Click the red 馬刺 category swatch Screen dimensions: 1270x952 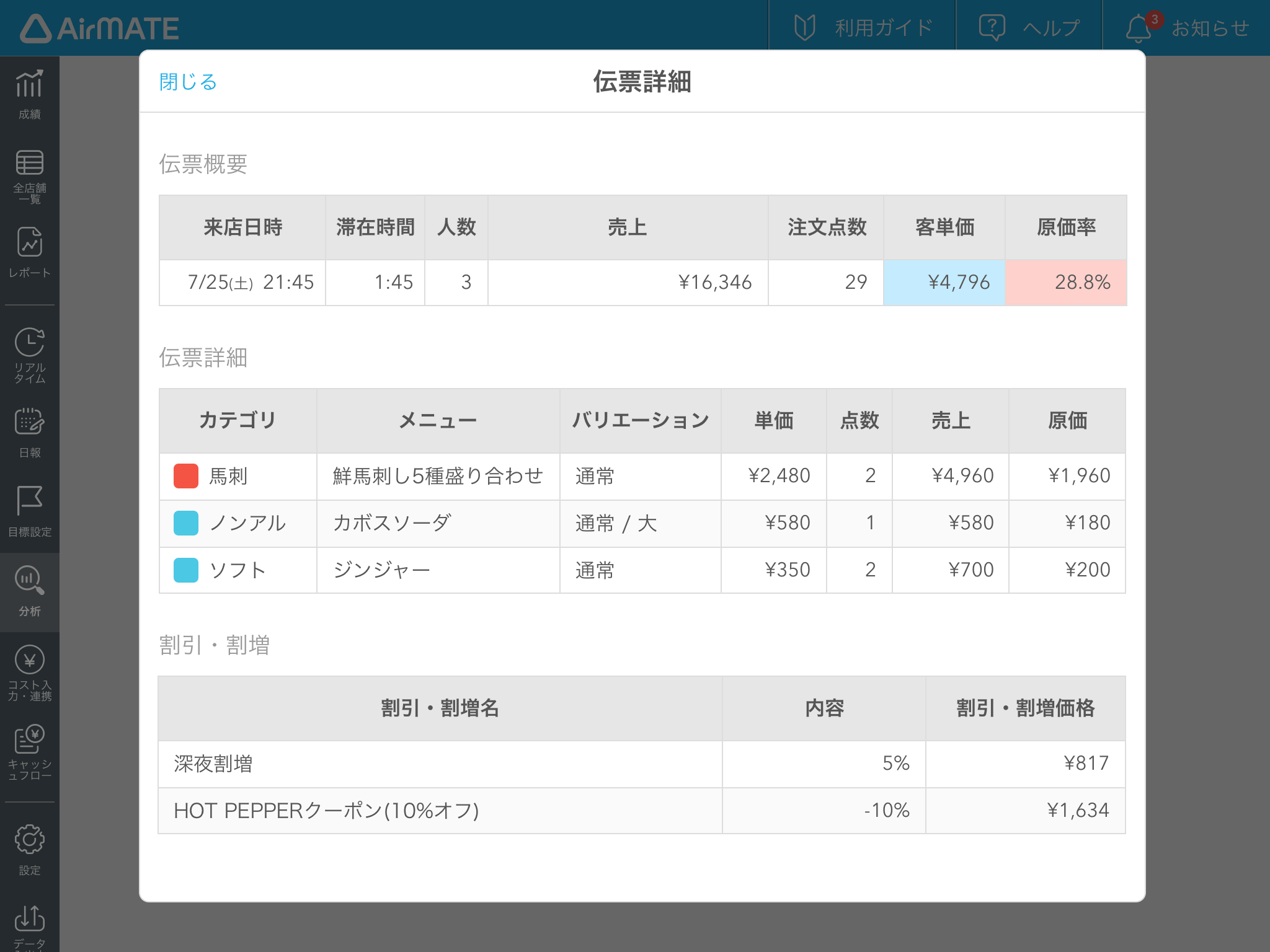(186, 476)
